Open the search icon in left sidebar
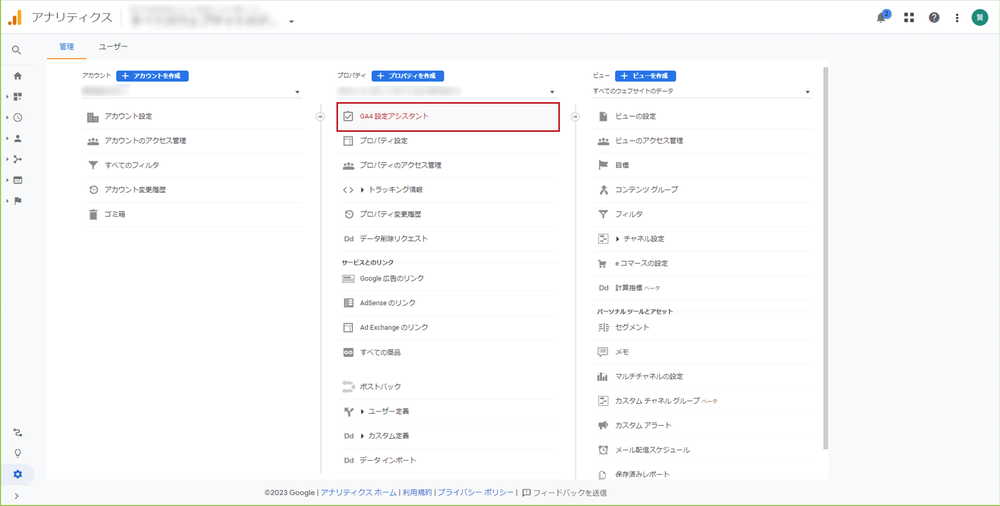The image size is (1000, 506). coord(17,50)
